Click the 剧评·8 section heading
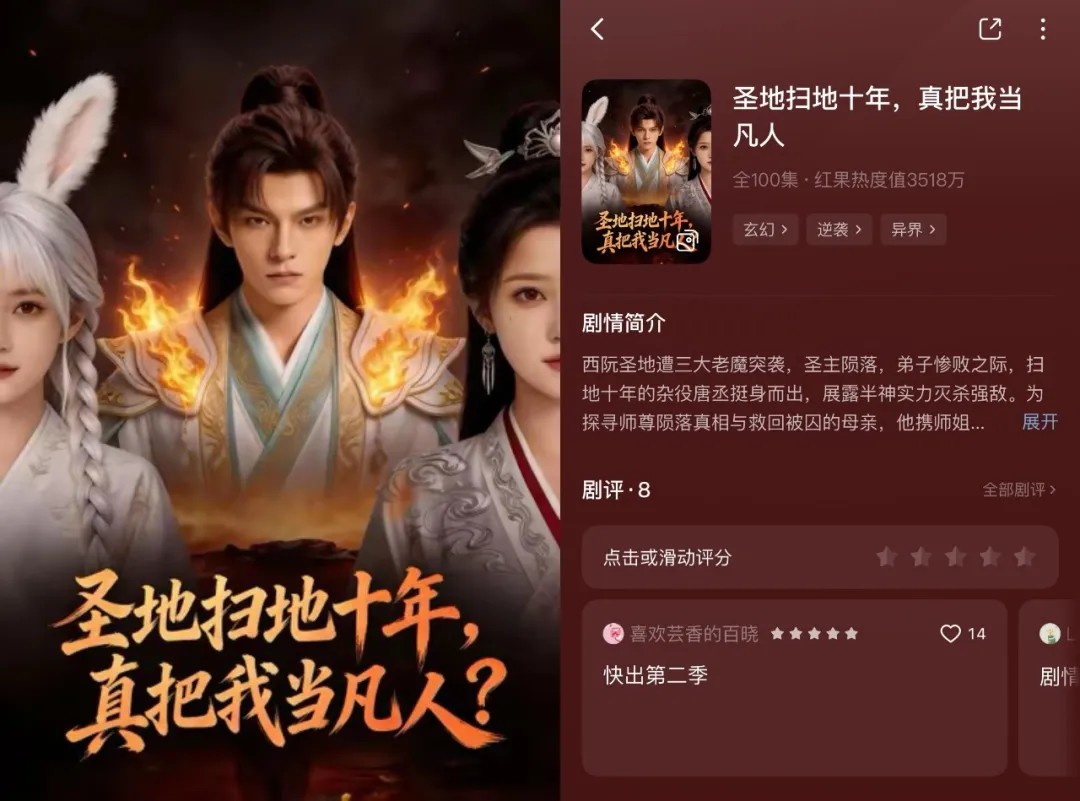Image resolution: width=1080 pixels, height=801 pixels. (616, 490)
